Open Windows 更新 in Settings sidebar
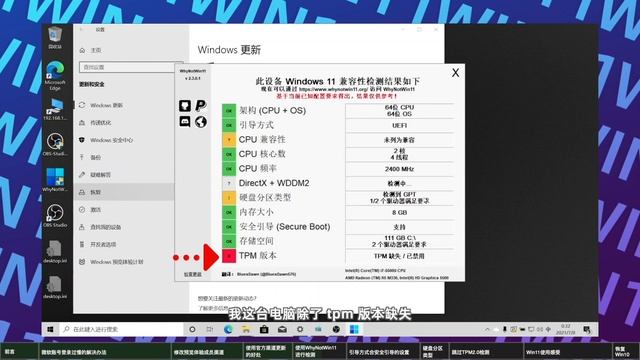The image size is (640, 360). pos(106,105)
